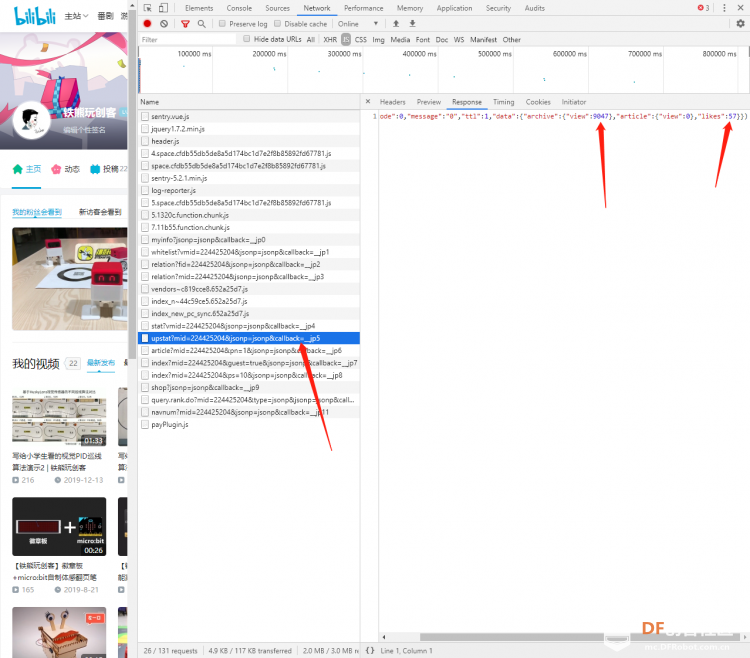The height and width of the screenshot is (658, 750).
Task: Open the robot featured video thumbnail
Action: pos(70,279)
